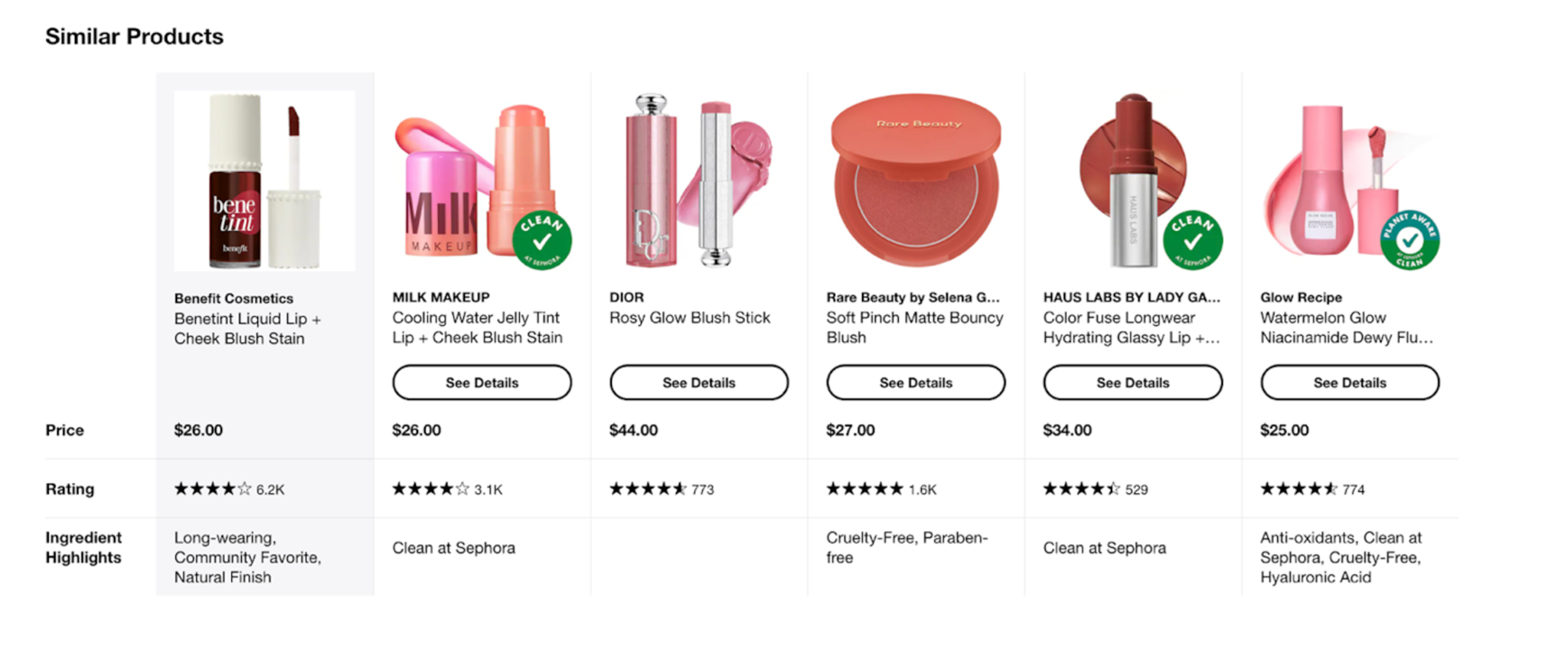See Details for Haus Labs Color Fuse
The height and width of the screenshot is (645, 1568).
(1132, 383)
